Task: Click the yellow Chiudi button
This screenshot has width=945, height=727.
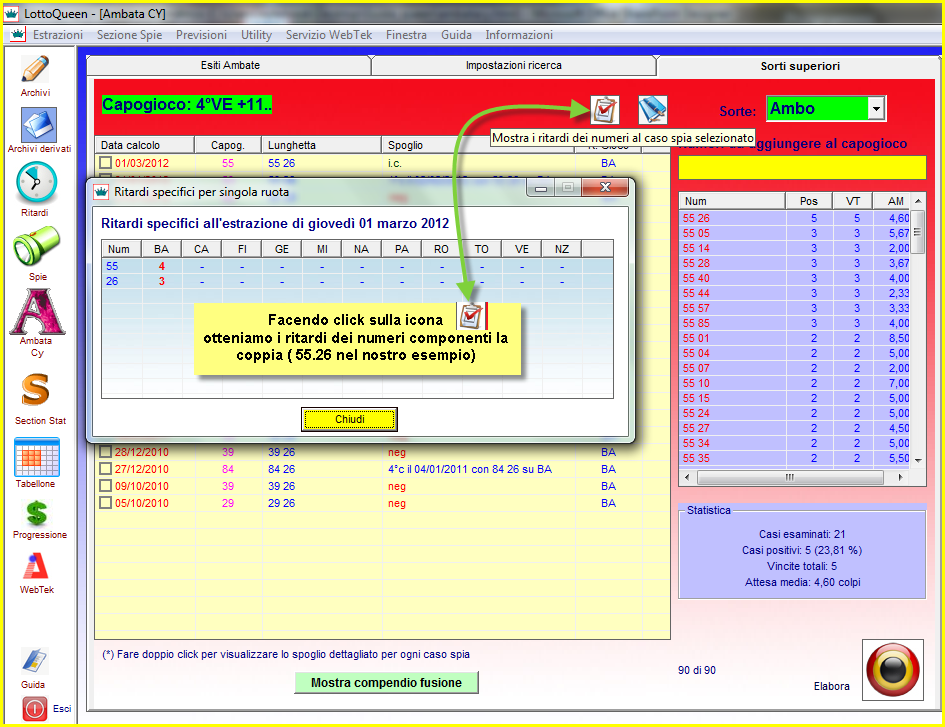Action: (350, 419)
